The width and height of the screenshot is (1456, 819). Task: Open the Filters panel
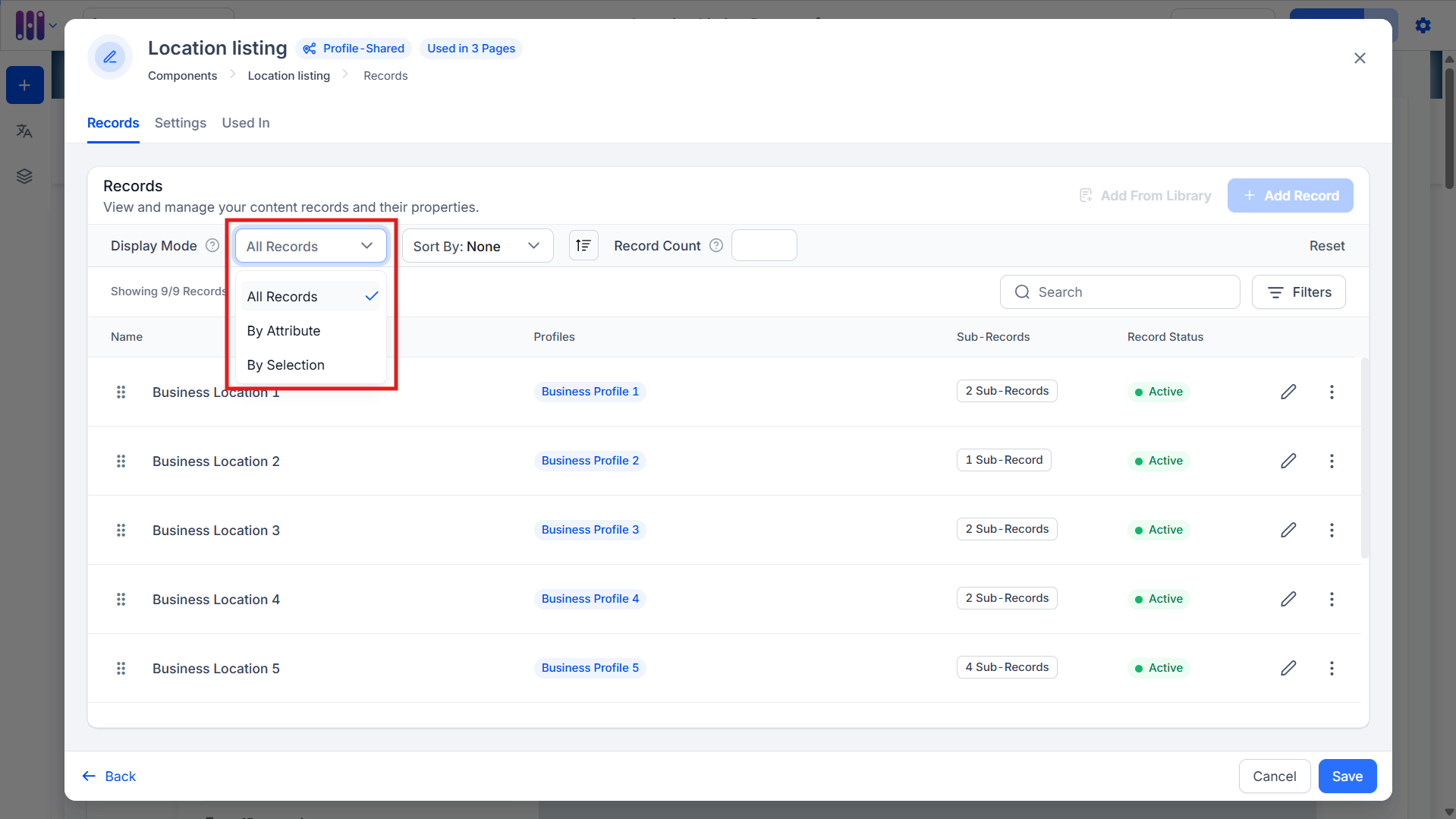coord(1298,292)
